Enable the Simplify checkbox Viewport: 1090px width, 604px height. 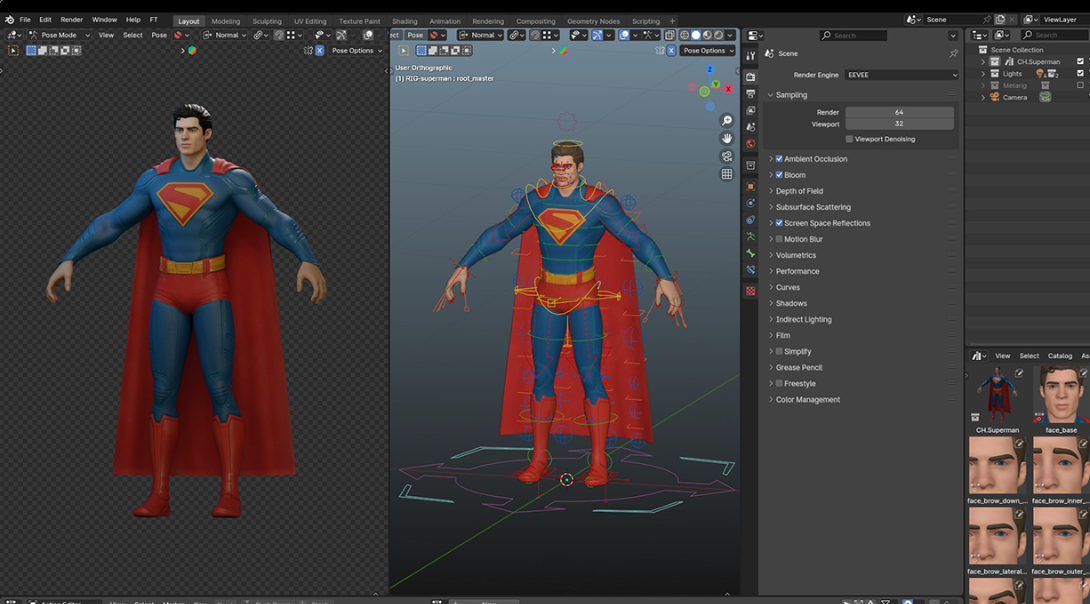(779, 352)
